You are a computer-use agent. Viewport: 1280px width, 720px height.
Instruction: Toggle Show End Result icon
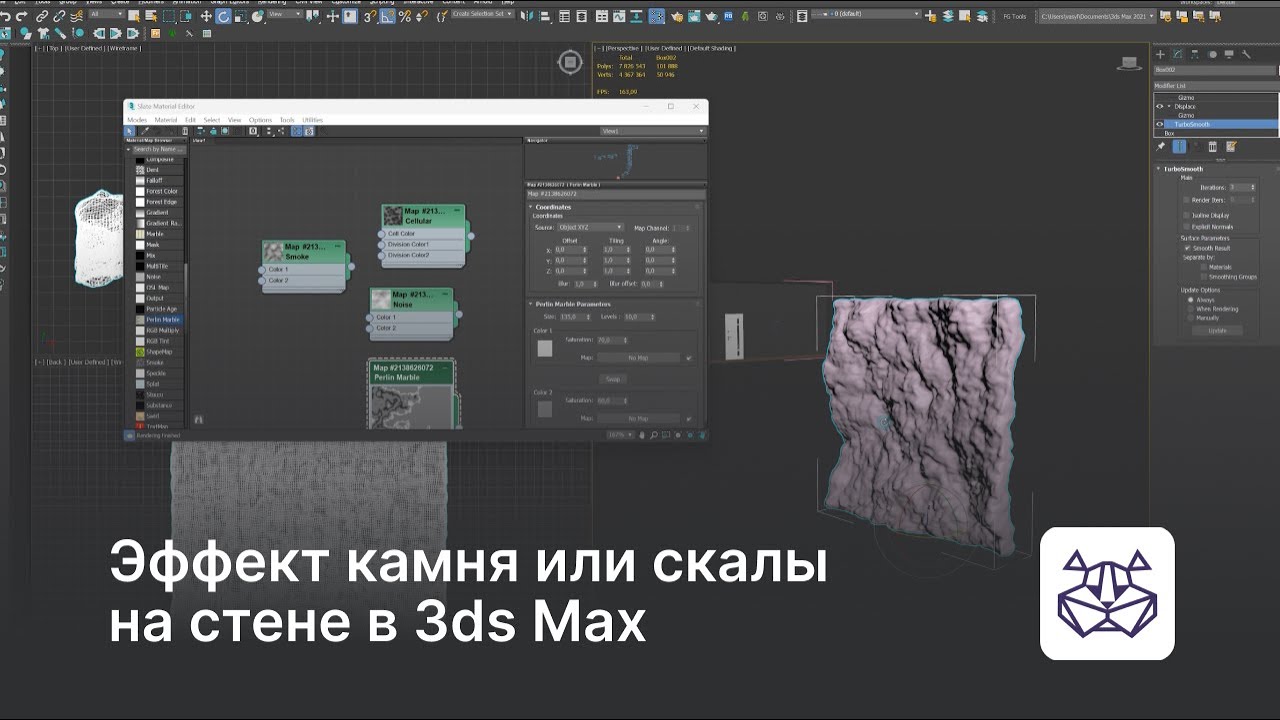(1179, 146)
